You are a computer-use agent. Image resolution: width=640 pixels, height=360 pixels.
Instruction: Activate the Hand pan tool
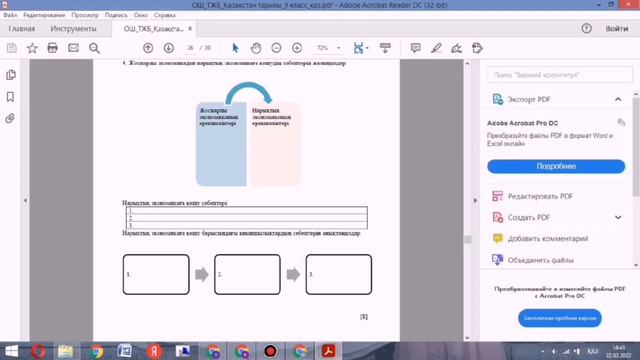click(256, 48)
